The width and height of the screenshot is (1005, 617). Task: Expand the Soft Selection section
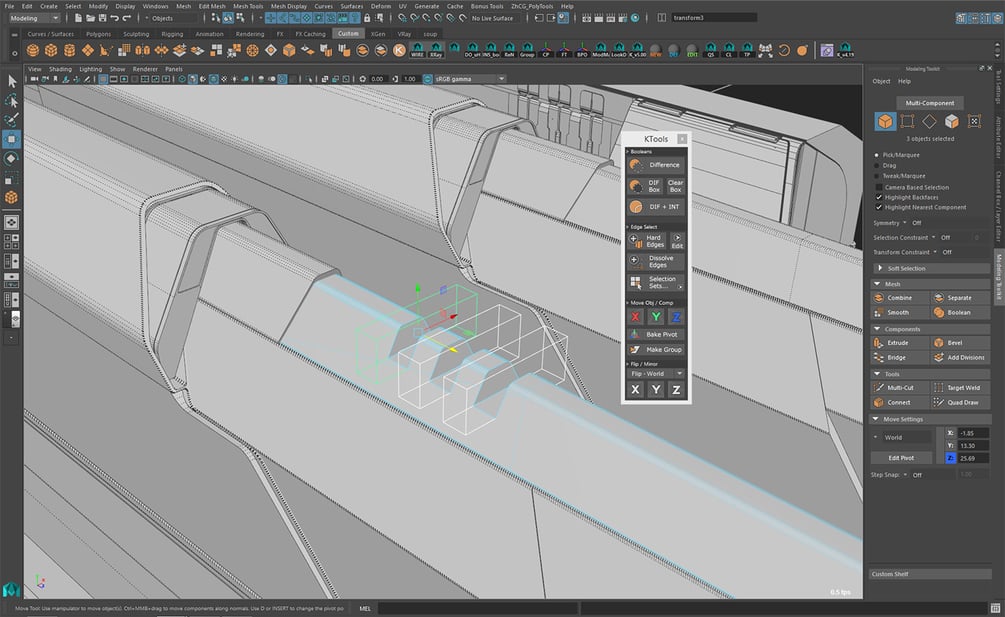(930, 268)
